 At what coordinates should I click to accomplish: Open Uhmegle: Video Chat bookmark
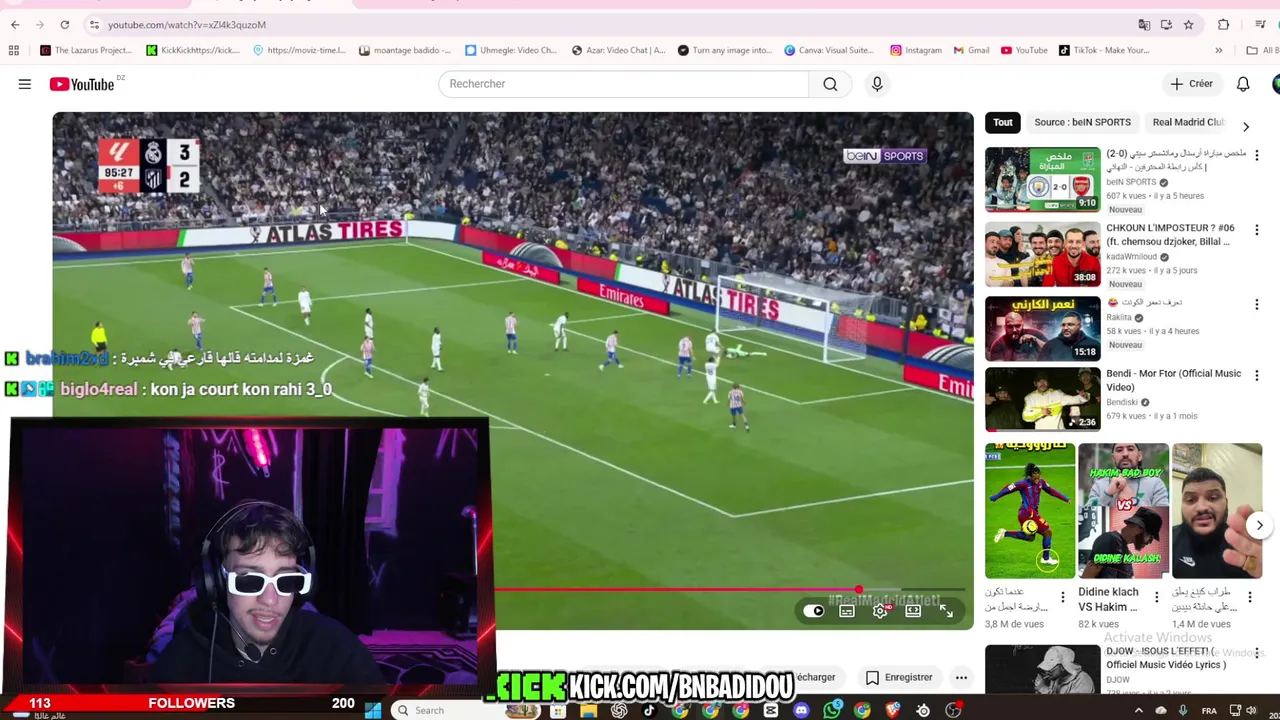pos(511,50)
